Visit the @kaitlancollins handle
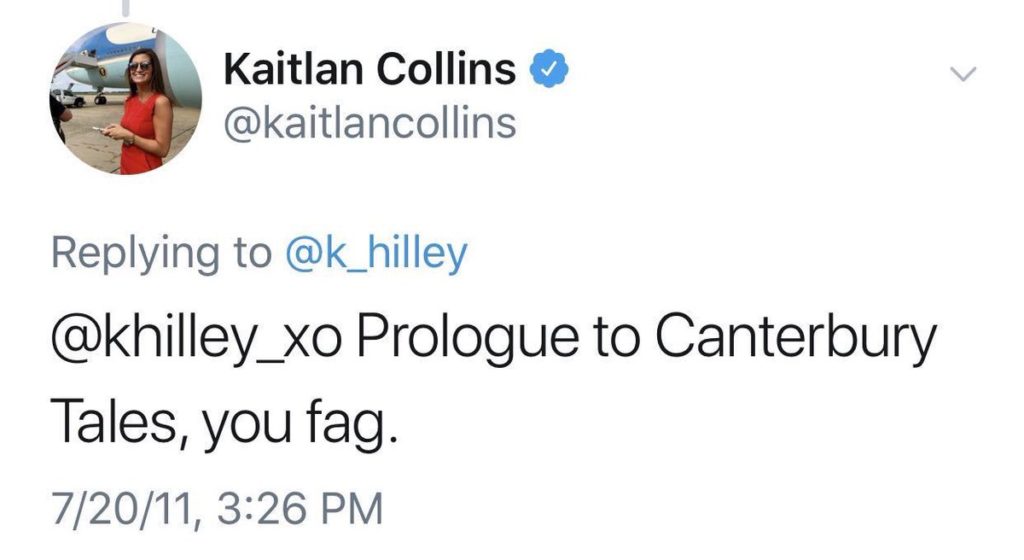The height and width of the screenshot is (560, 1024). click(x=370, y=123)
